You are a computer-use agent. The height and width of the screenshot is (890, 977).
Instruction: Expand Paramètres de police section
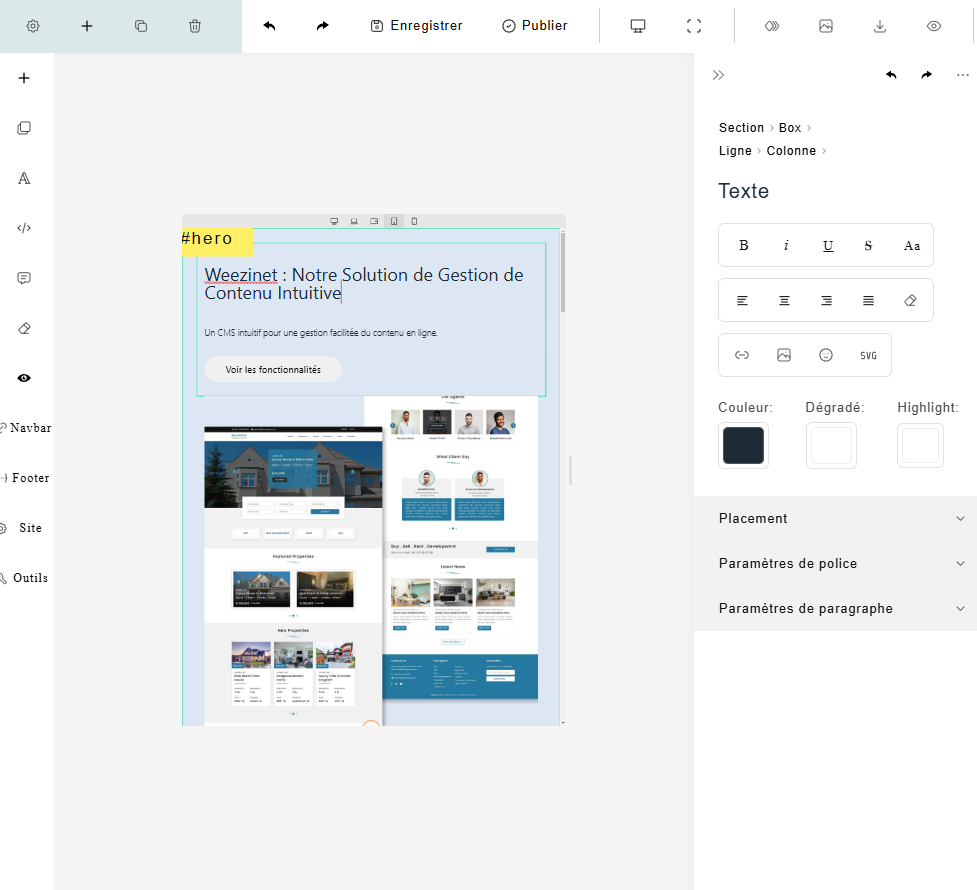[x=836, y=563]
